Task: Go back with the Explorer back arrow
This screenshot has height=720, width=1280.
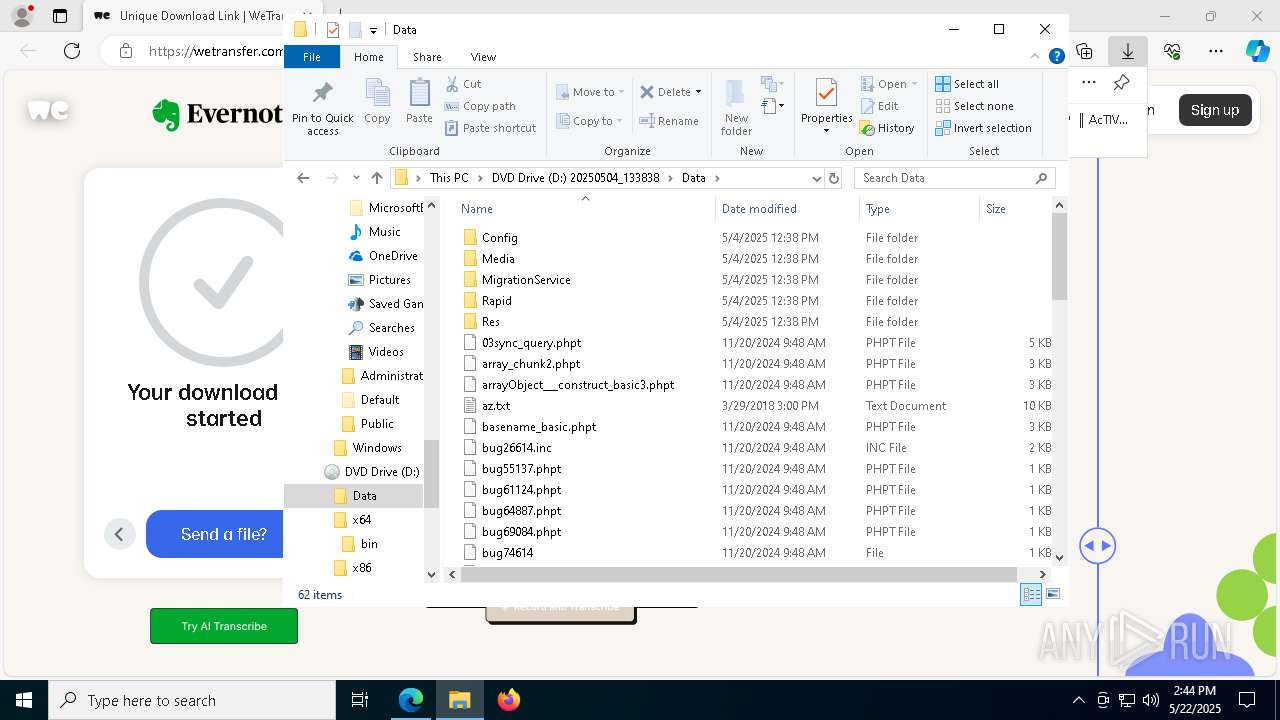Action: click(x=303, y=178)
